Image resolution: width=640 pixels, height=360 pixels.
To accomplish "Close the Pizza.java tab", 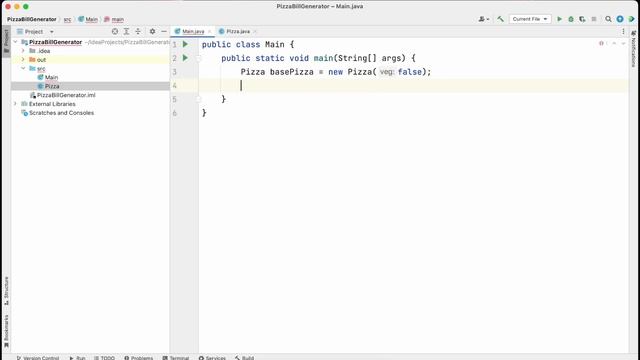I will (255, 31).
